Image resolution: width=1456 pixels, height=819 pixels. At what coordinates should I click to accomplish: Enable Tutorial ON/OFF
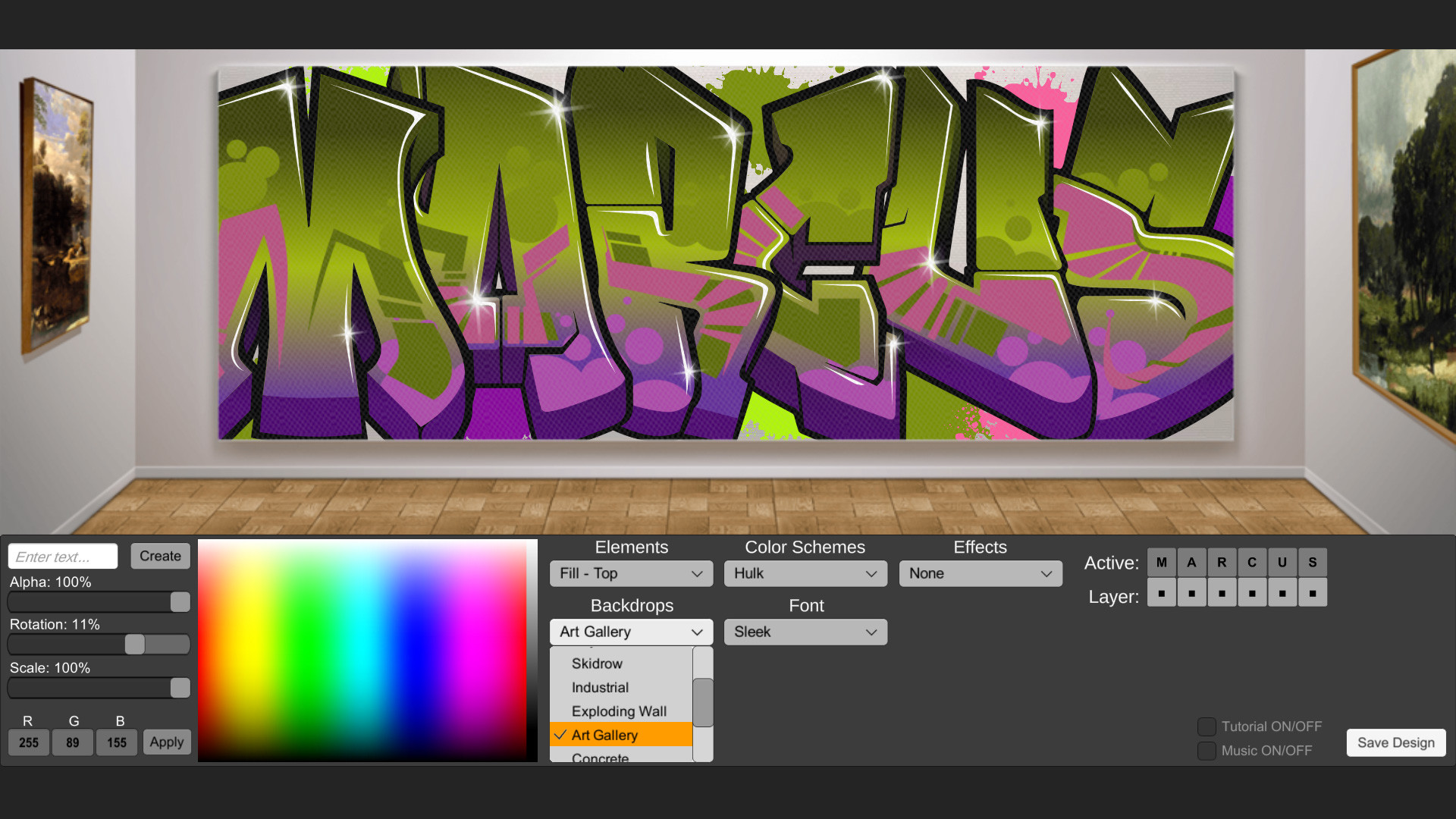(x=1207, y=726)
